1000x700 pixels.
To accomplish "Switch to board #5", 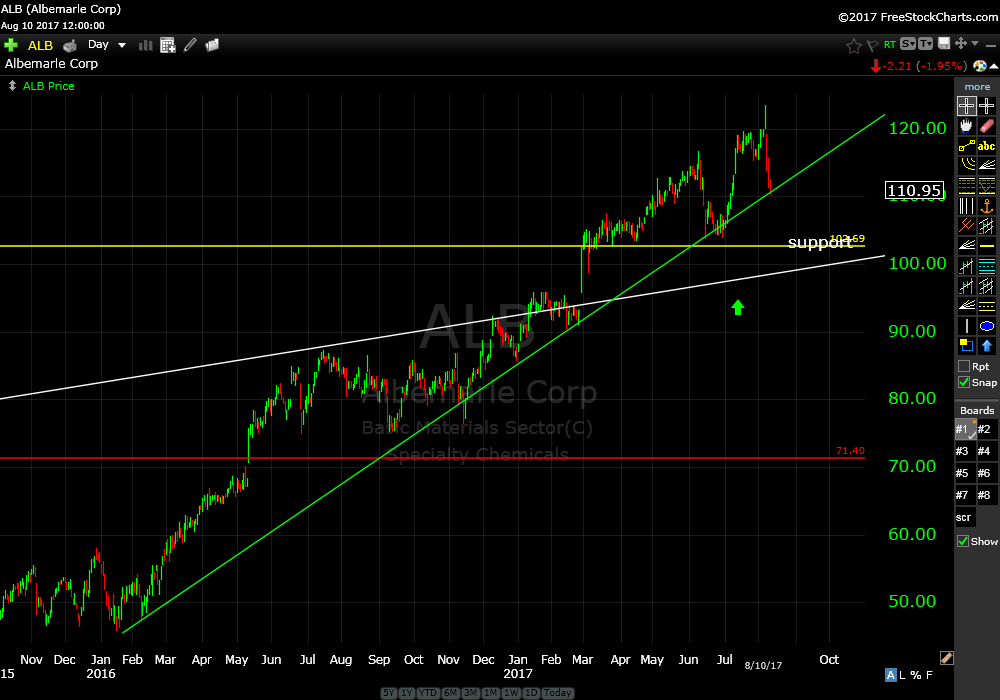I will coord(964,473).
